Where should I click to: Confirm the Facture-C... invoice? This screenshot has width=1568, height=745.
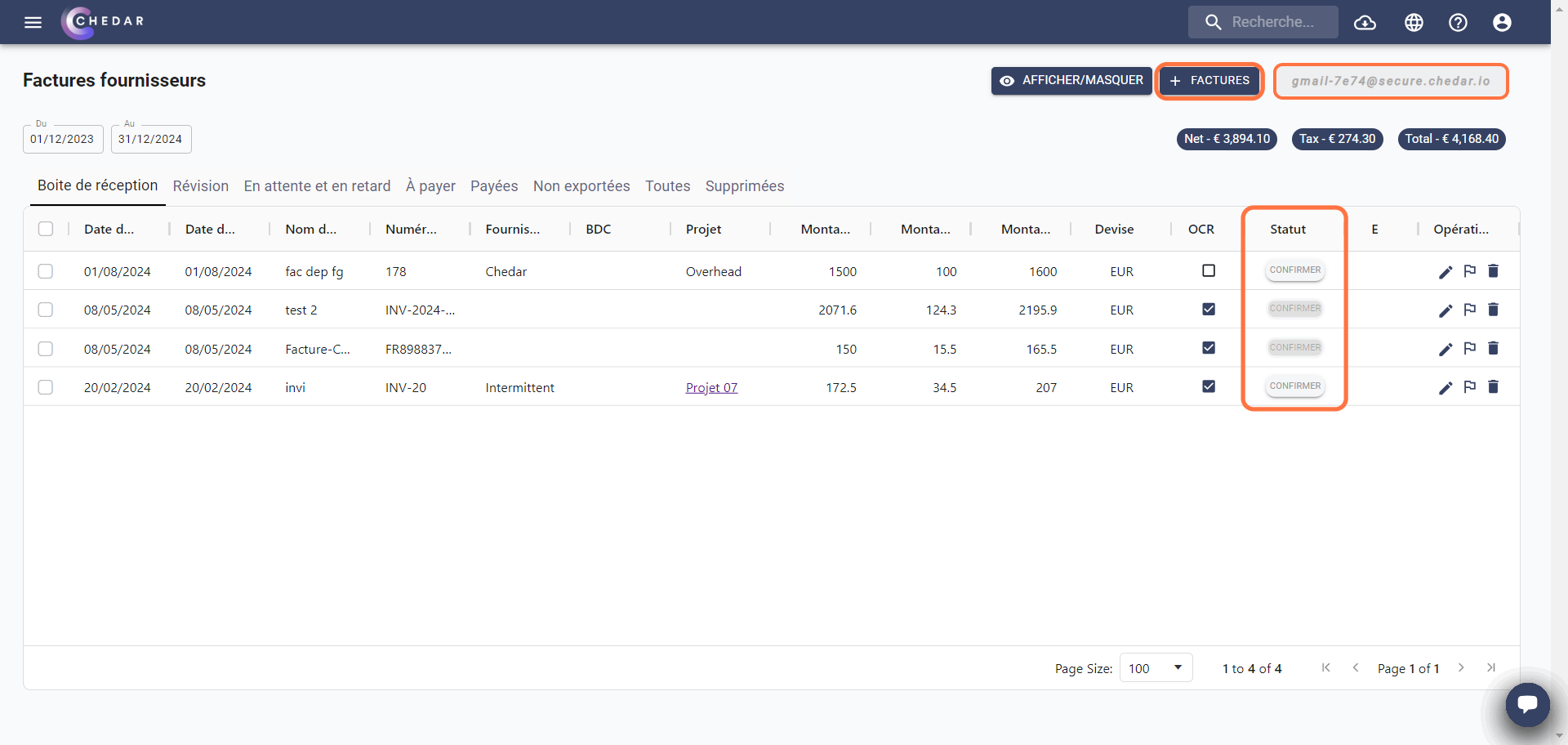click(1294, 348)
